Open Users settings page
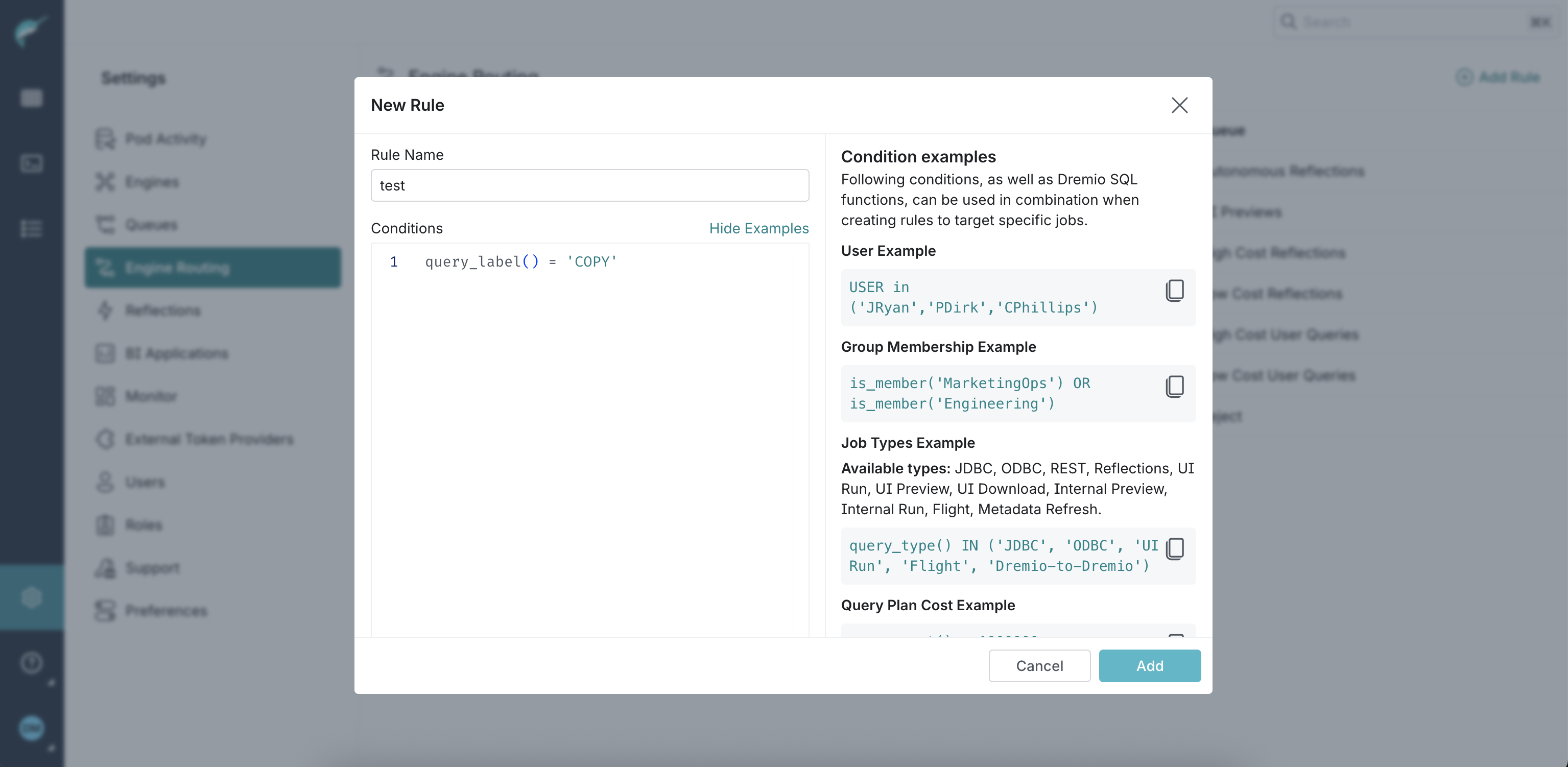The width and height of the screenshot is (1568, 767). (x=145, y=482)
